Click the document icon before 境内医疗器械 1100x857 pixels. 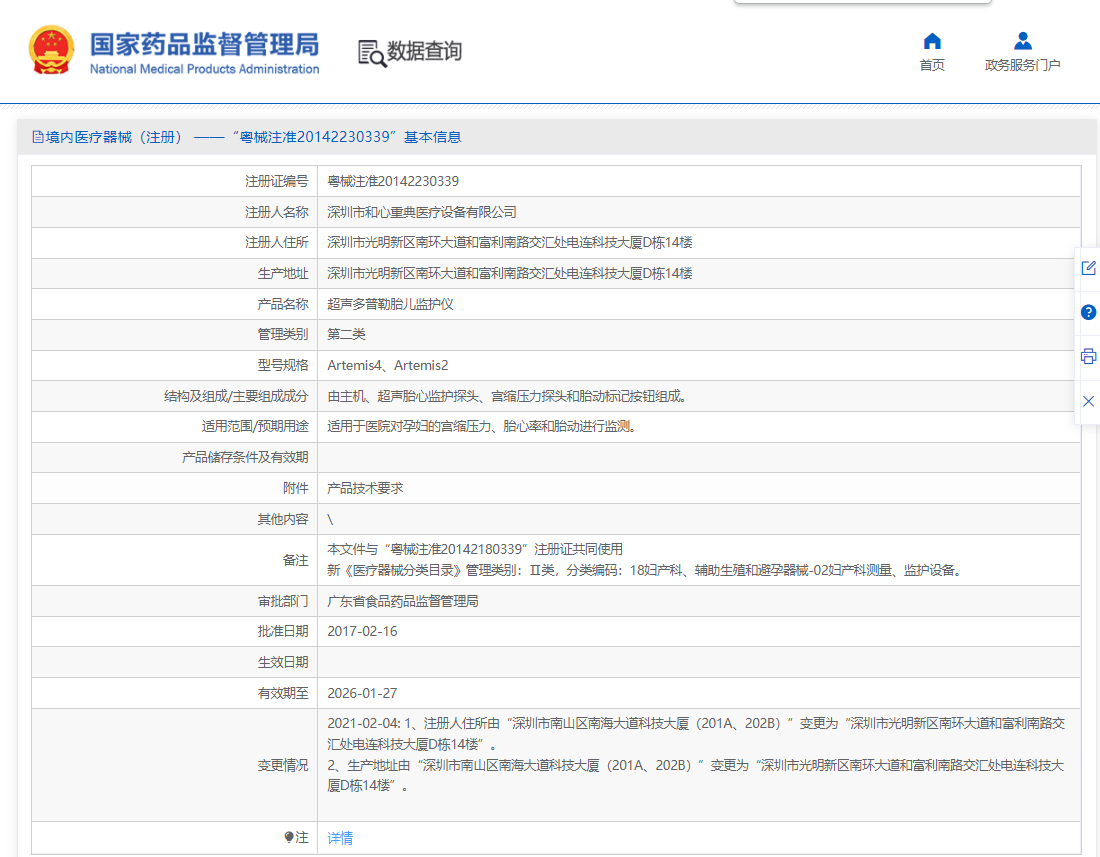[38, 137]
